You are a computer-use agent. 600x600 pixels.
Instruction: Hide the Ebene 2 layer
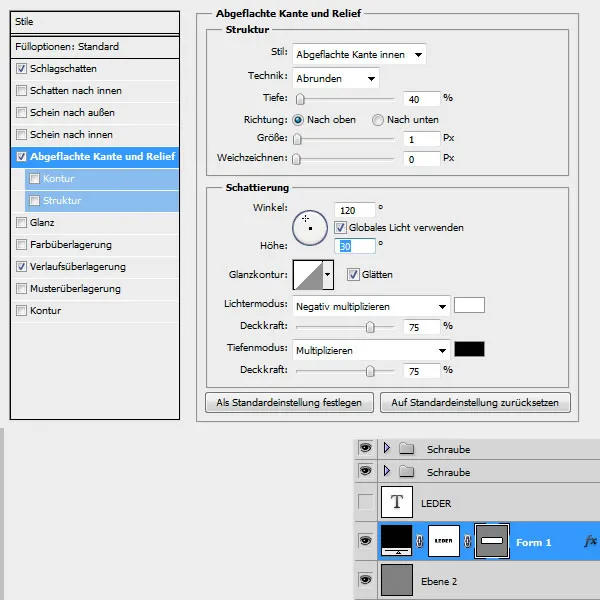(366, 580)
